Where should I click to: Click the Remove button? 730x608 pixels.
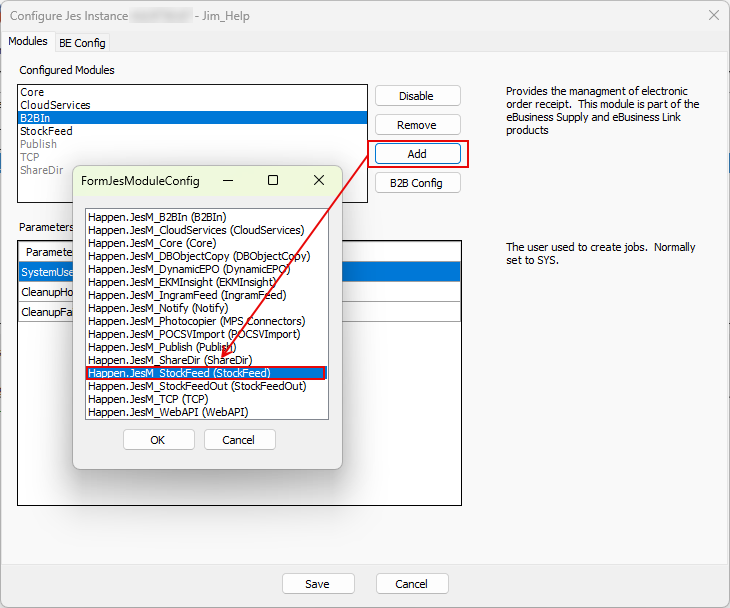click(x=418, y=125)
